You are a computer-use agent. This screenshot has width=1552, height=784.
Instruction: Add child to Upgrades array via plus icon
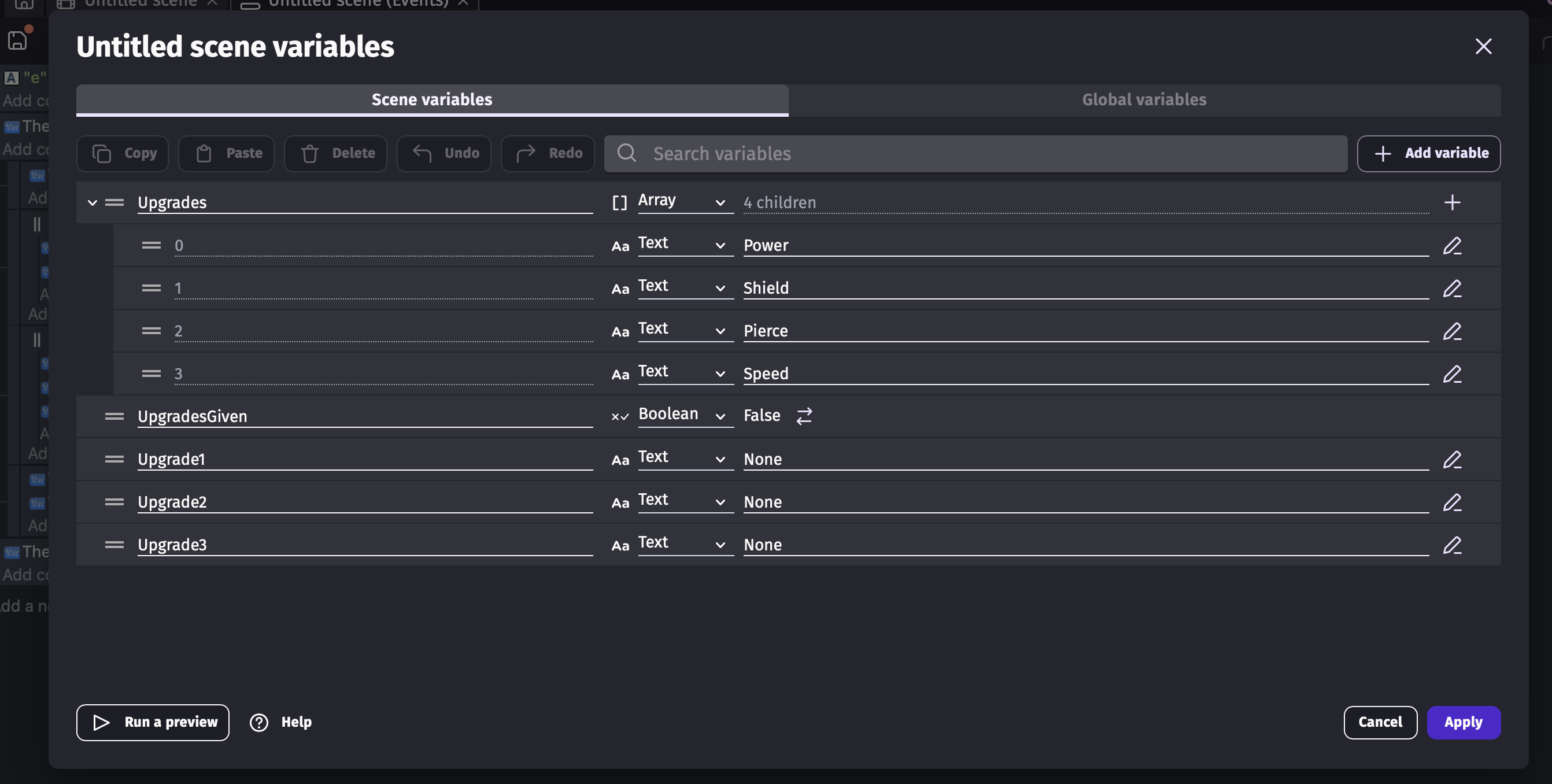(x=1452, y=202)
